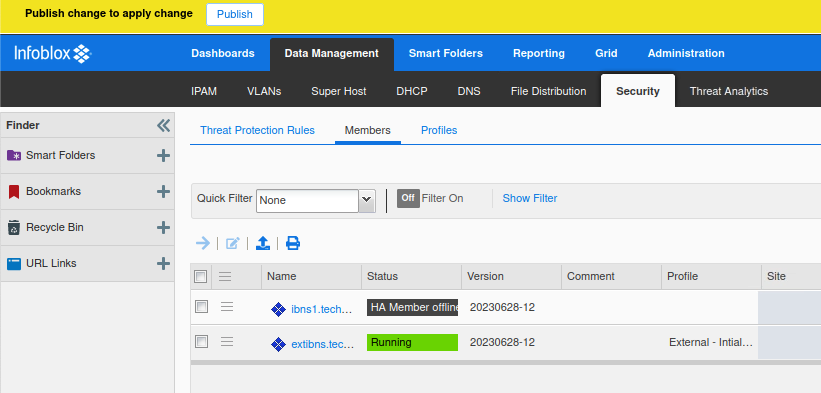The height and width of the screenshot is (393, 821).
Task: Click the edit pencil toolbar icon
Action: click(232, 243)
